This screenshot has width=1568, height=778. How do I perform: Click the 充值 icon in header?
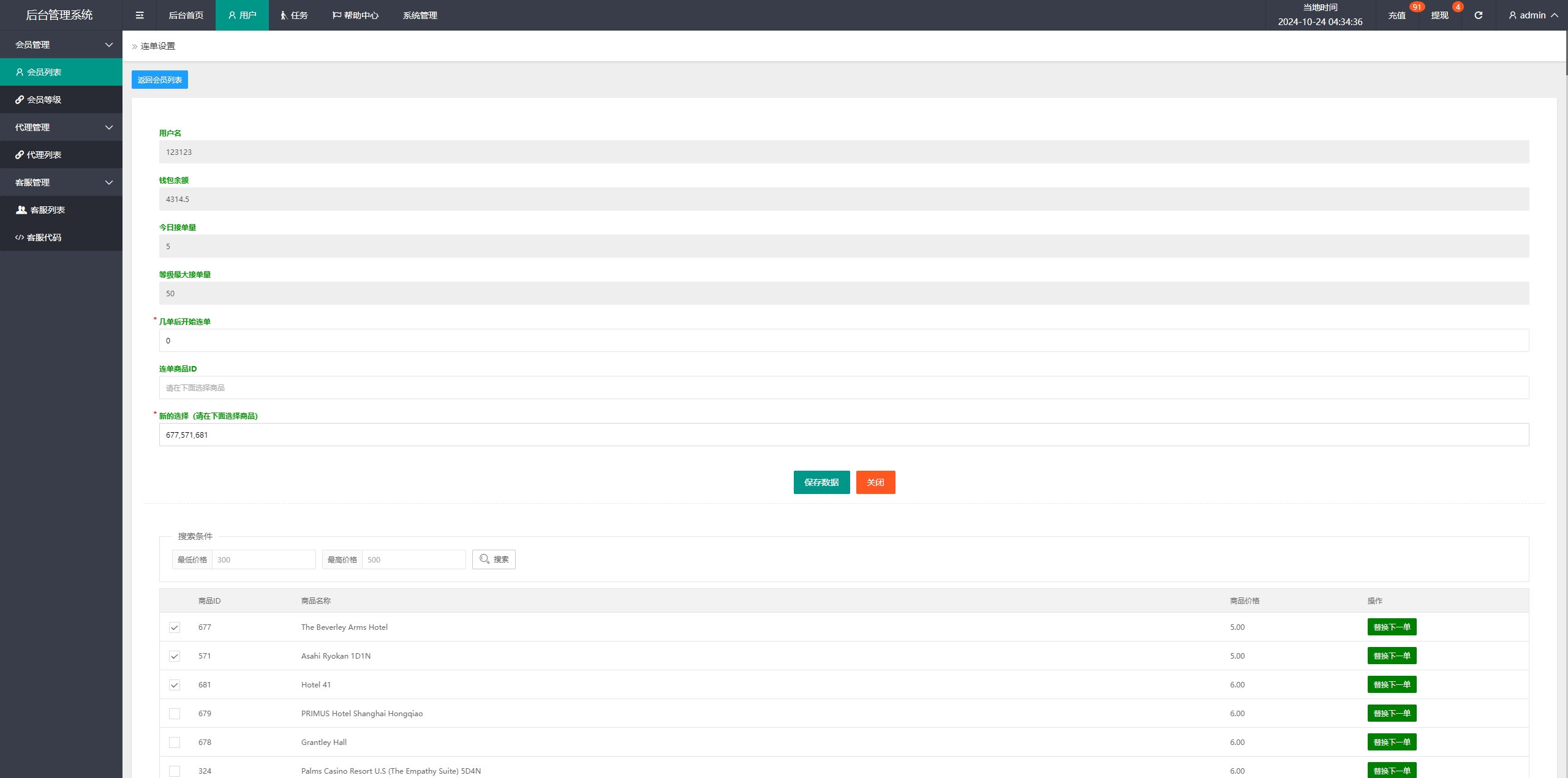tap(1398, 15)
